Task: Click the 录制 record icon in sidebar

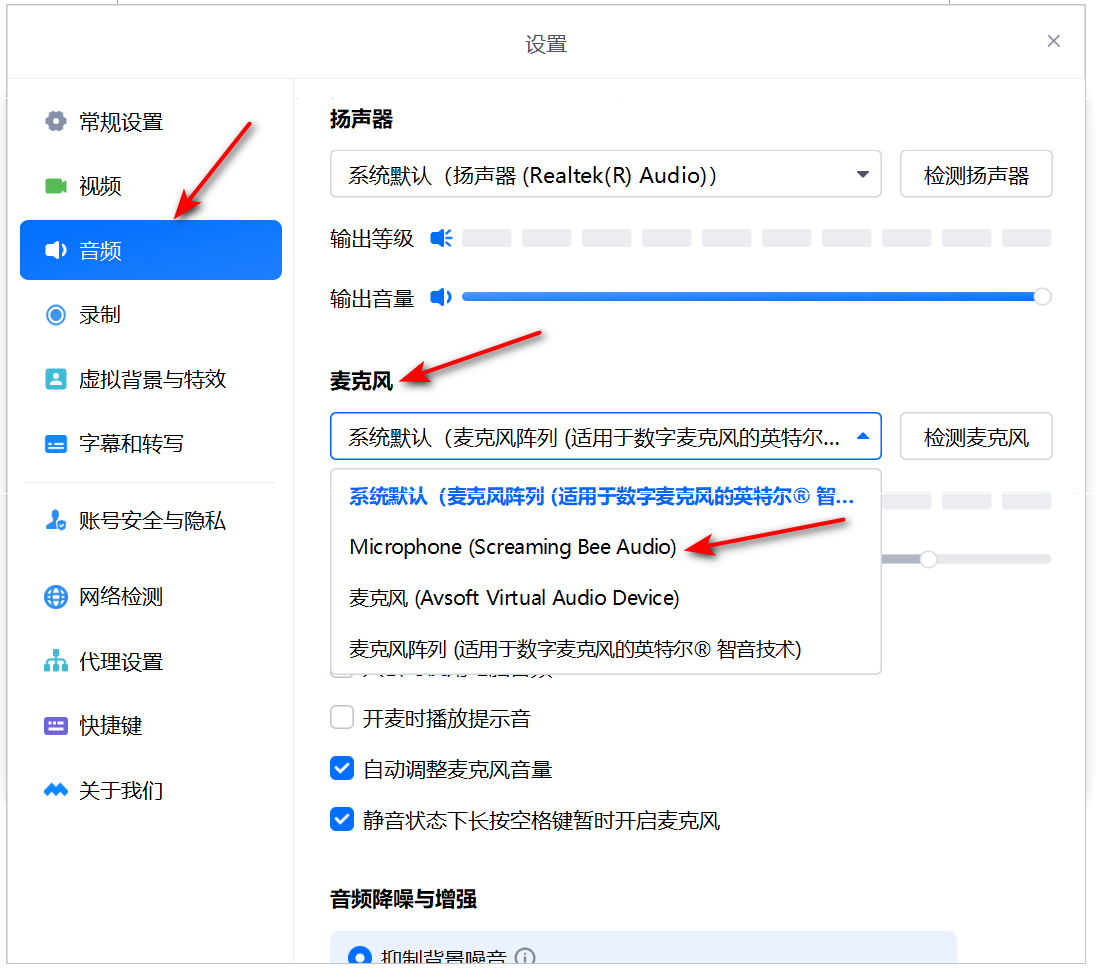Action: [56, 315]
